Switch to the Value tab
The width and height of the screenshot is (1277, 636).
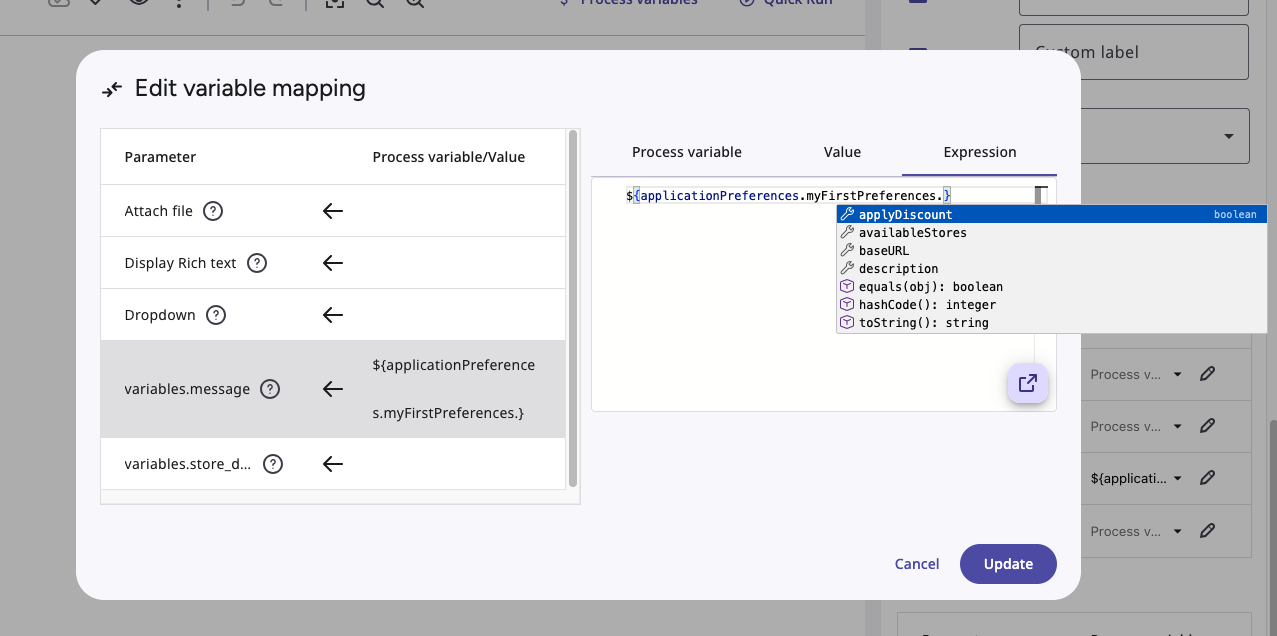tap(842, 152)
